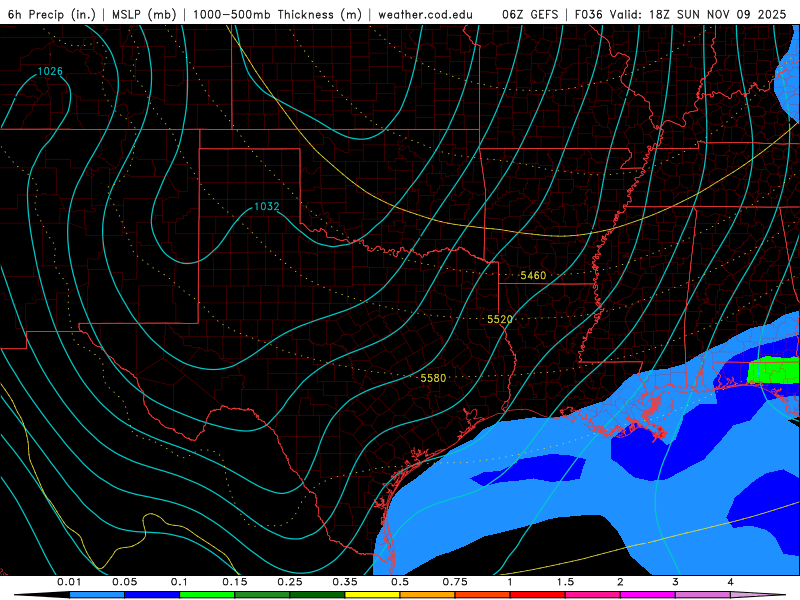This screenshot has width=800, height=600.
Task: Click the 0.15 legend value
Action: pyautogui.click(x=235, y=582)
